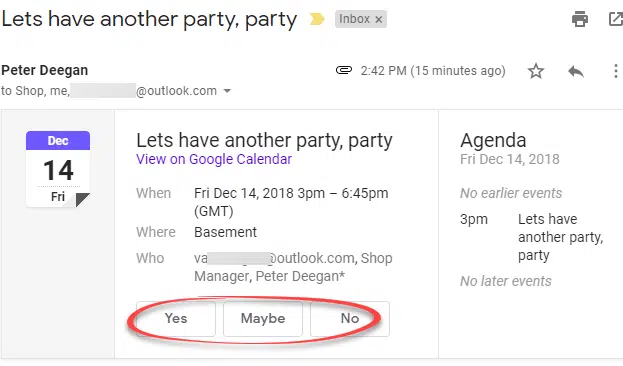Click the Inbox label tag
The width and height of the screenshot is (623, 366).
click(354, 19)
